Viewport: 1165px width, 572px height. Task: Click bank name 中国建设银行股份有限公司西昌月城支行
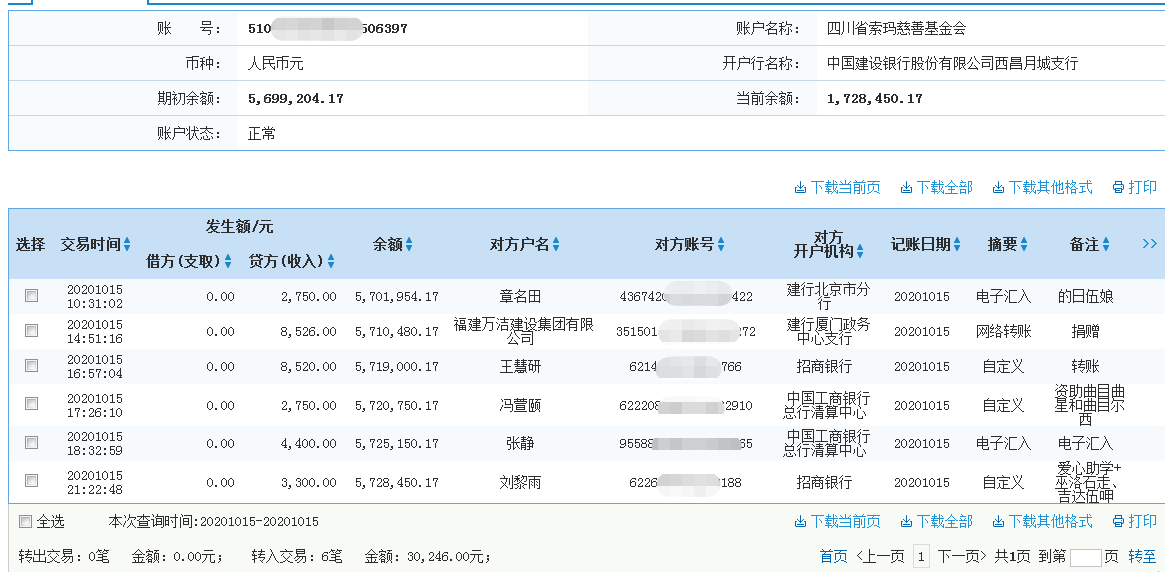[x=953, y=64]
